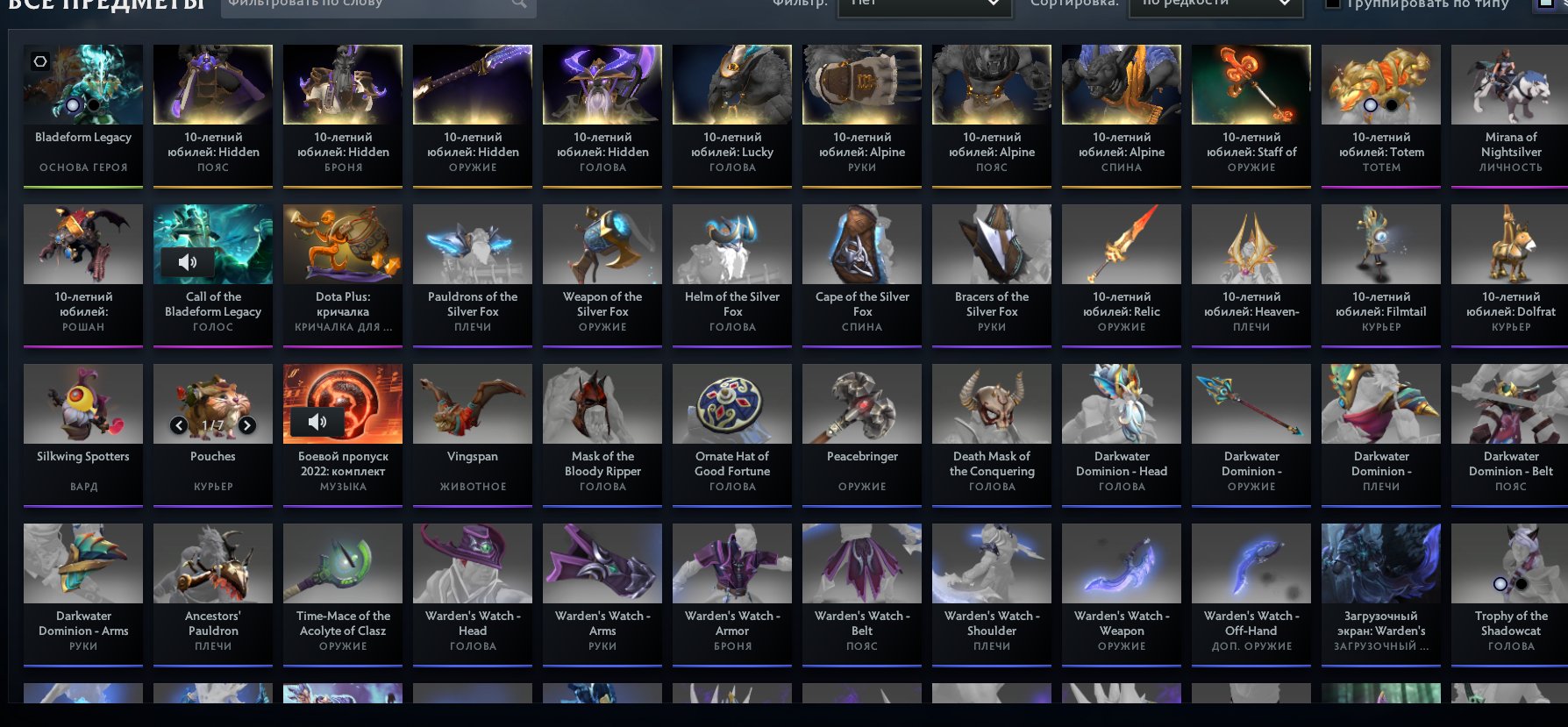Click the magnifier icon in the filter field
The width and height of the screenshot is (1568, 727).
[519, 4]
